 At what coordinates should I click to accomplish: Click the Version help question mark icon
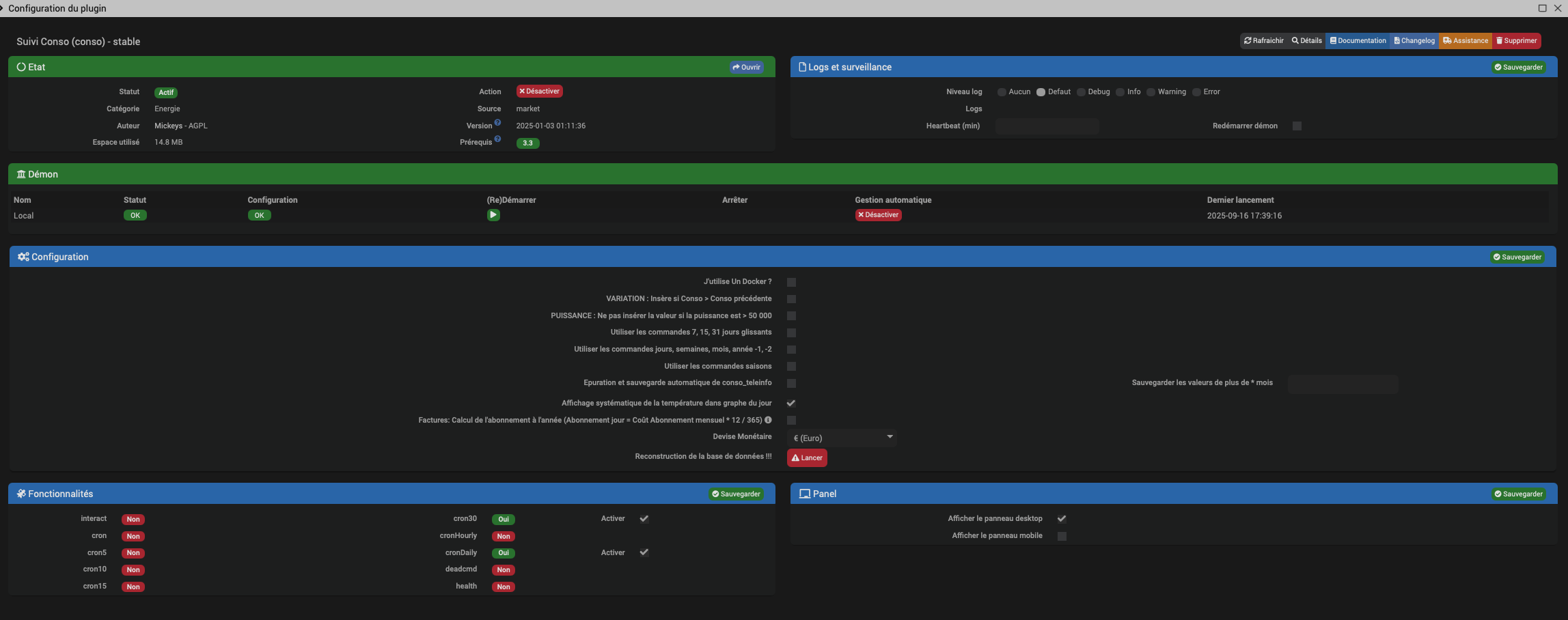[497, 123]
